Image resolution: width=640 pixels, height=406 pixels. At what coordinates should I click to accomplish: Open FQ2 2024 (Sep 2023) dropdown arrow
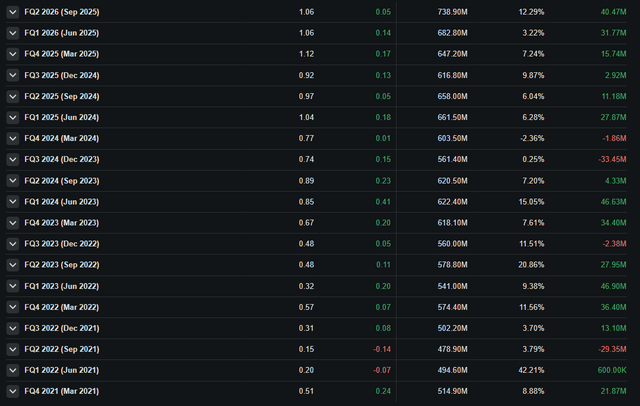(x=13, y=180)
